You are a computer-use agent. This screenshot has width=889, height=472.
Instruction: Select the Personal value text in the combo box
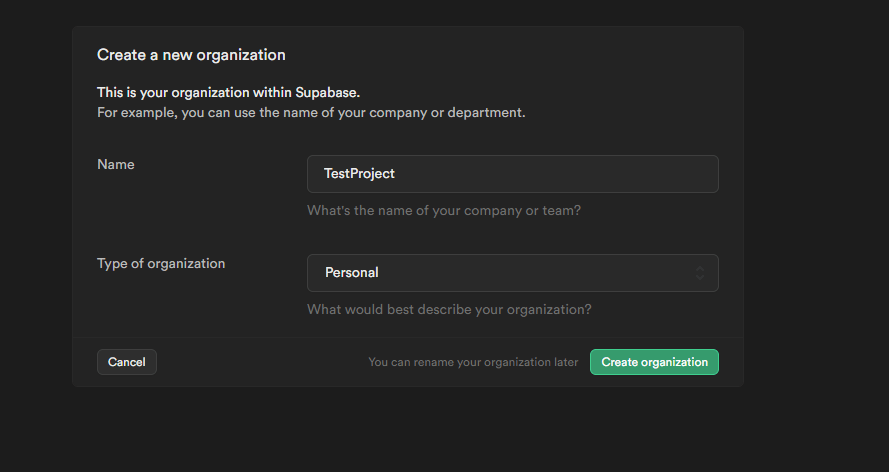(x=352, y=273)
